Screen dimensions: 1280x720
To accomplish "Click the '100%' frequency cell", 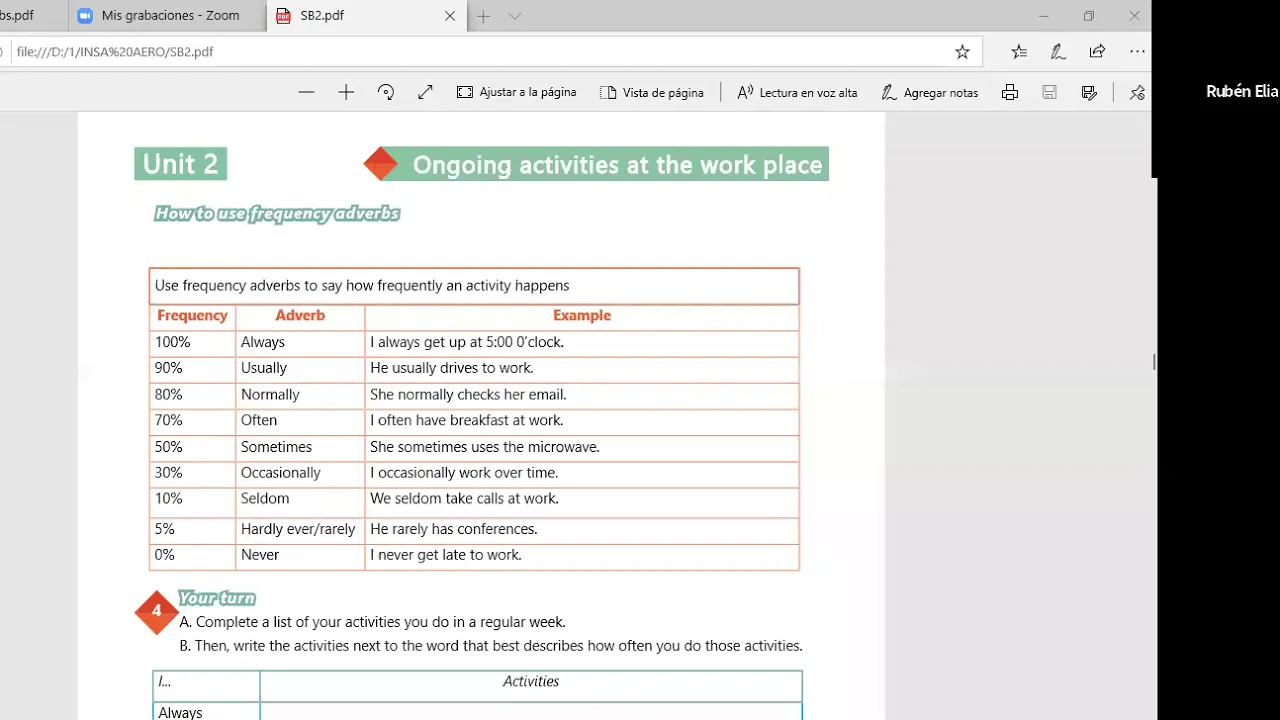I will [x=193, y=342].
